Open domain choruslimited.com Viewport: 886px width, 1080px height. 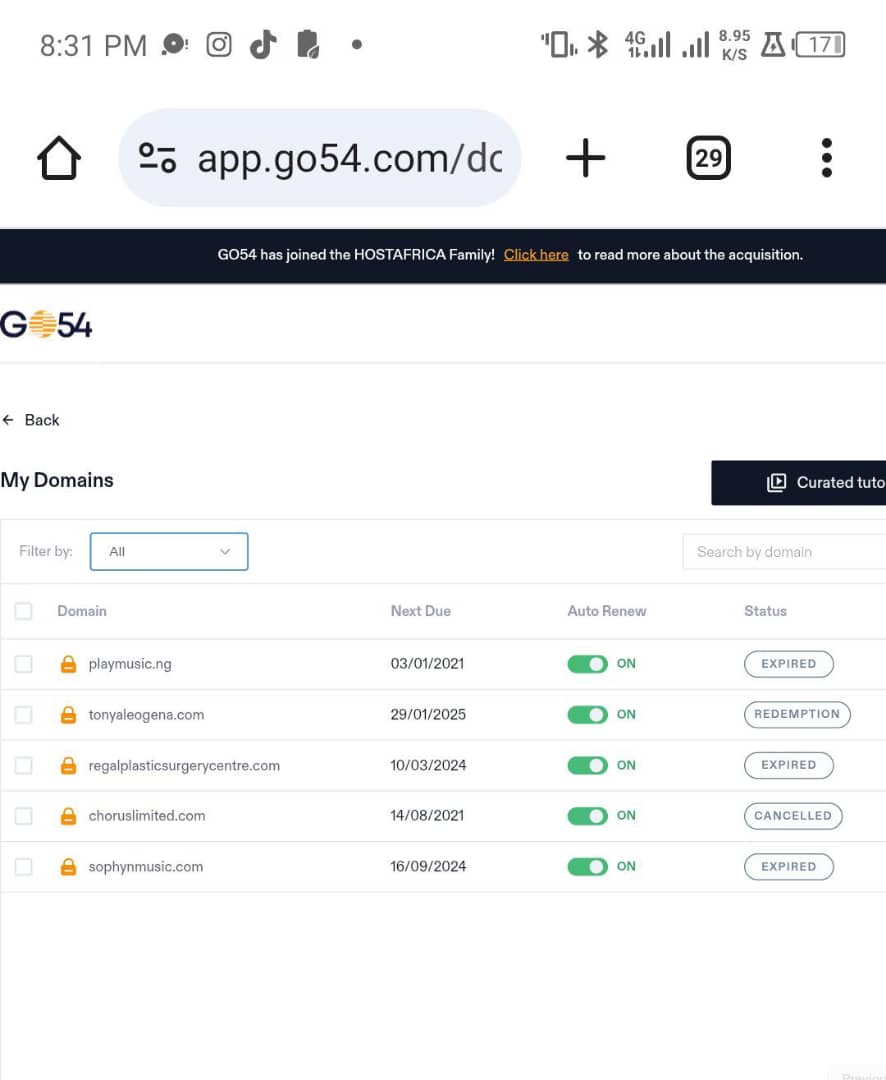pyautogui.click(x=147, y=816)
